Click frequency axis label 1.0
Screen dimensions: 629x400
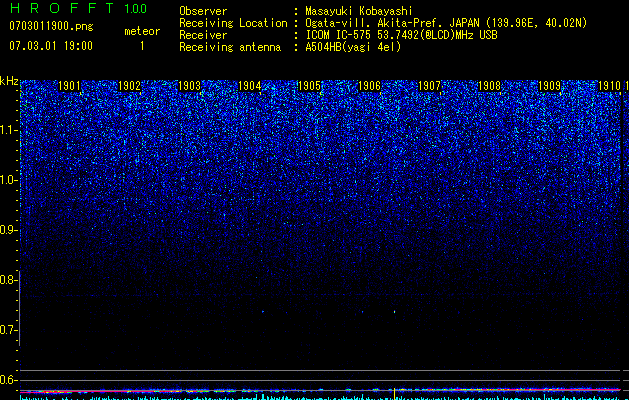[x=9, y=180]
